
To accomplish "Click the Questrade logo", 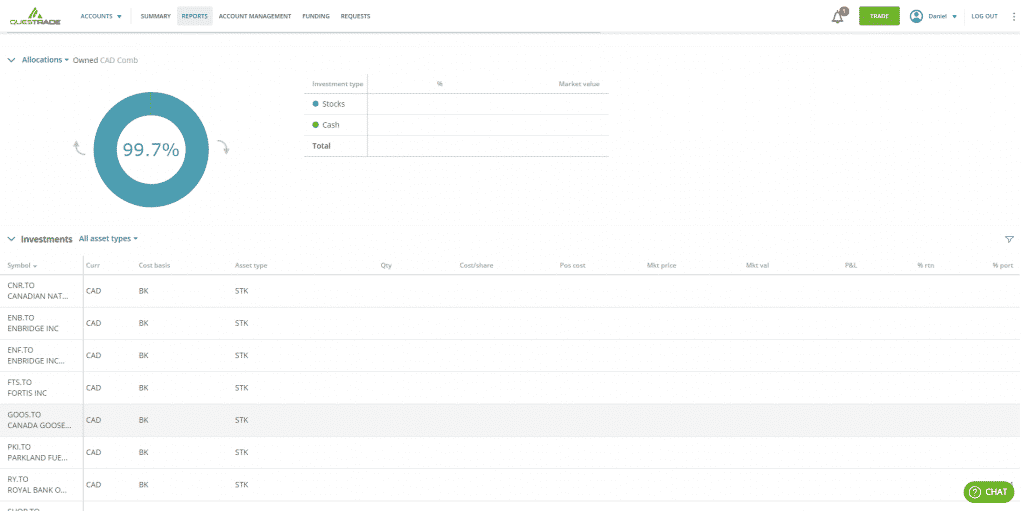I will pos(35,16).
